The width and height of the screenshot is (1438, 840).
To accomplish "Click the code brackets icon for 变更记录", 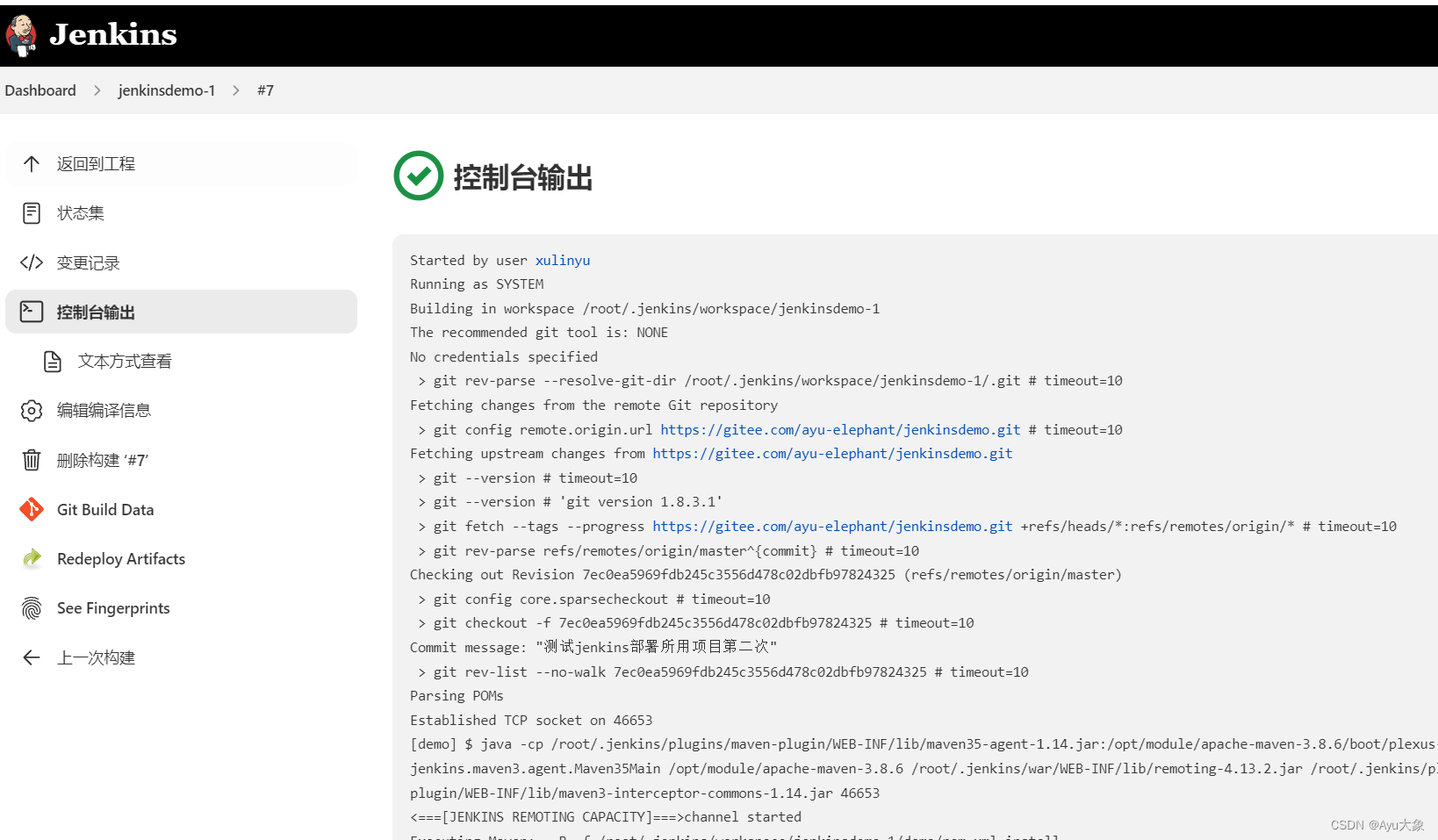I will click(x=32, y=262).
